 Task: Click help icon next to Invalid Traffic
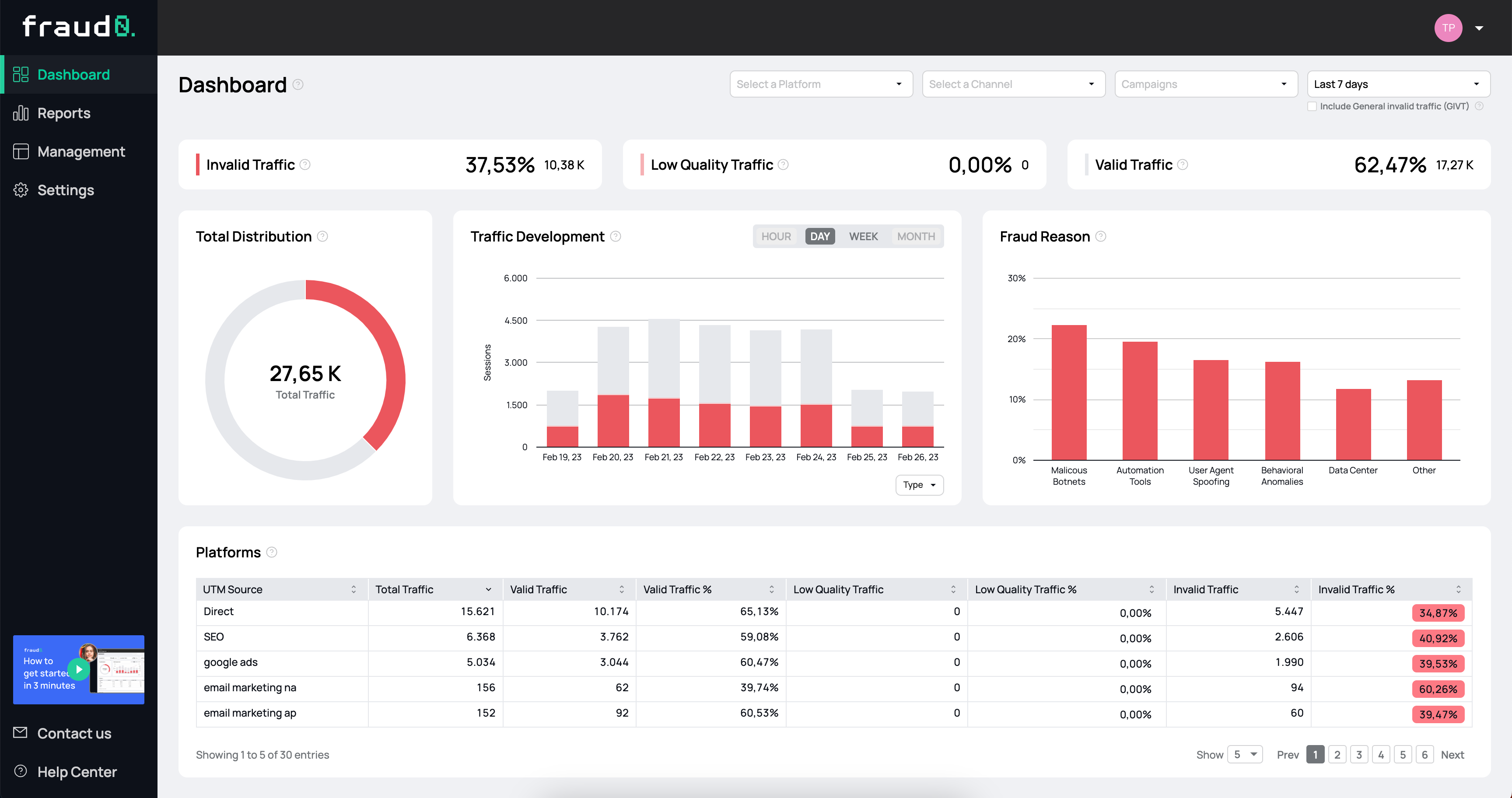(305, 165)
